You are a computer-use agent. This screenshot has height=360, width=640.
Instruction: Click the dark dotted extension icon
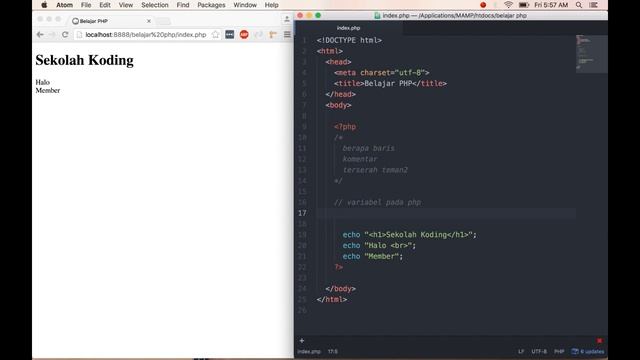(230, 35)
